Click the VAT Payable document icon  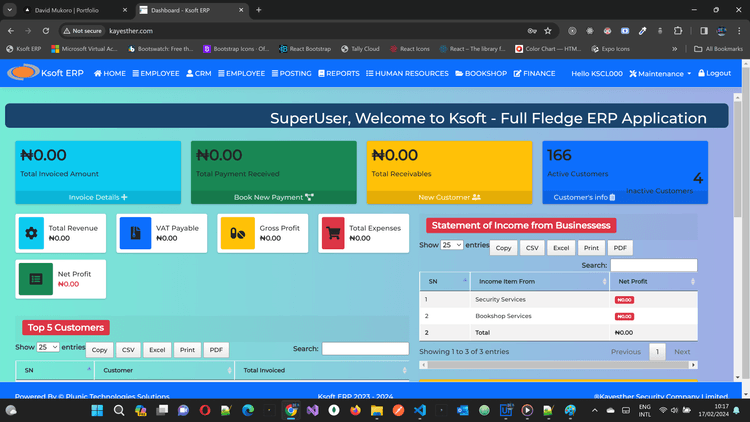135,233
